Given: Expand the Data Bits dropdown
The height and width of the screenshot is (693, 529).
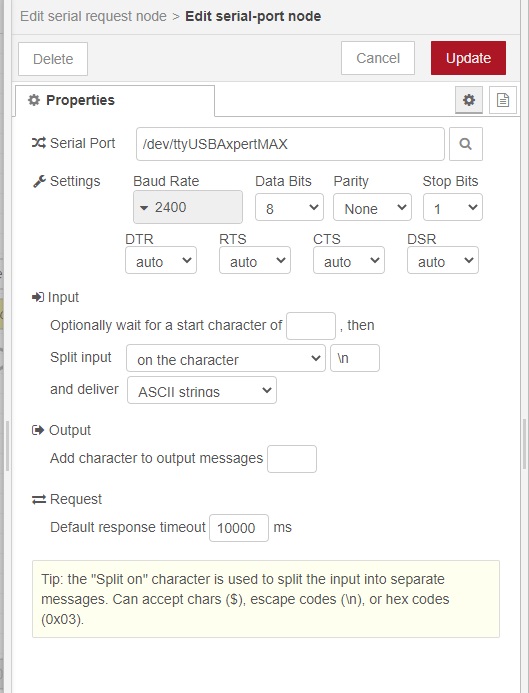Looking at the screenshot, I should [289, 207].
